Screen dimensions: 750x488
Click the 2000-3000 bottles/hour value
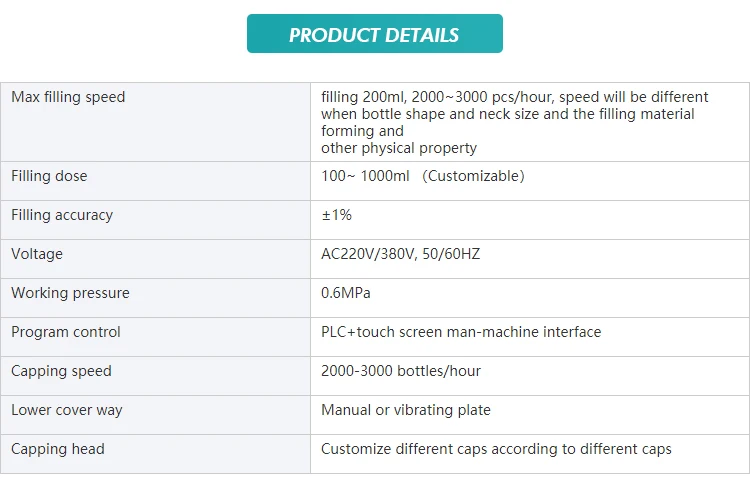pyautogui.click(x=401, y=371)
